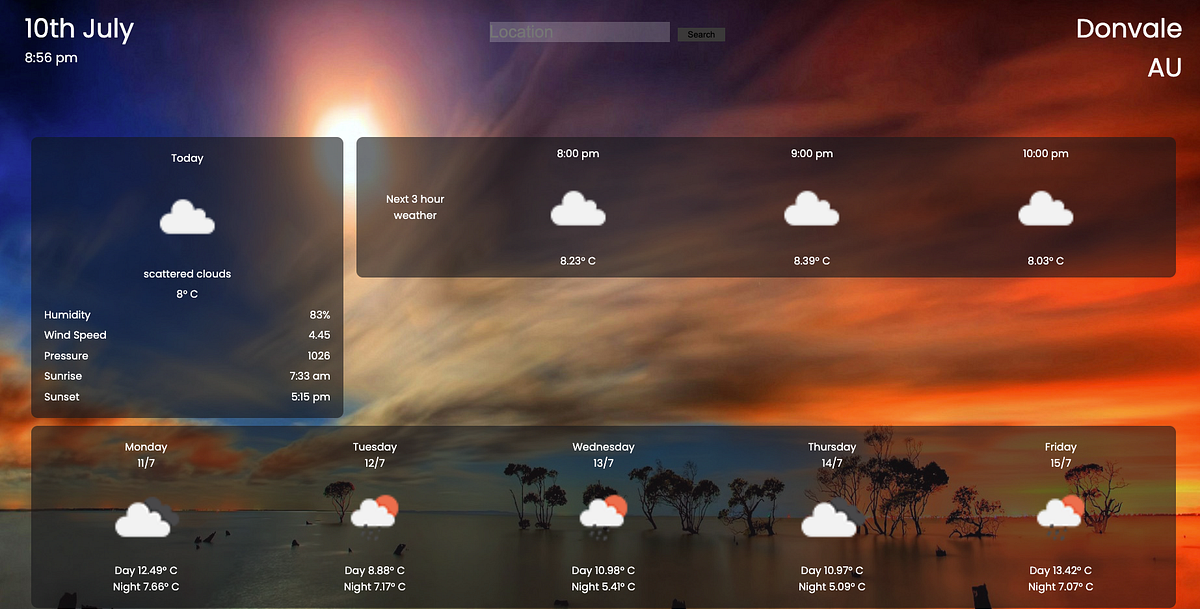The height and width of the screenshot is (609, 1200).
Task: Click Monday's sun behind clouds icon
Action: pos(143,518)
